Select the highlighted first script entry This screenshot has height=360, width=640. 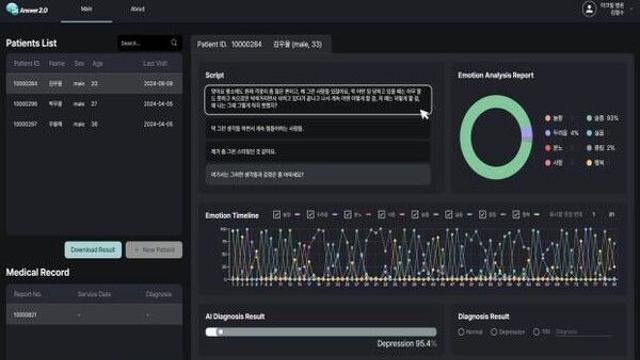coord(318,99)
